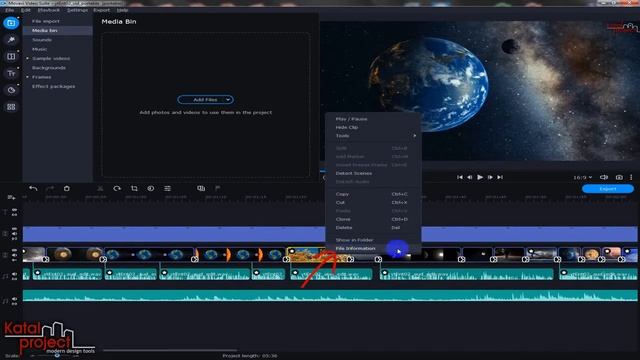Select Backgrounds in sidebar
This screenshot has width=640, height=360.
[x=49, y=68]
